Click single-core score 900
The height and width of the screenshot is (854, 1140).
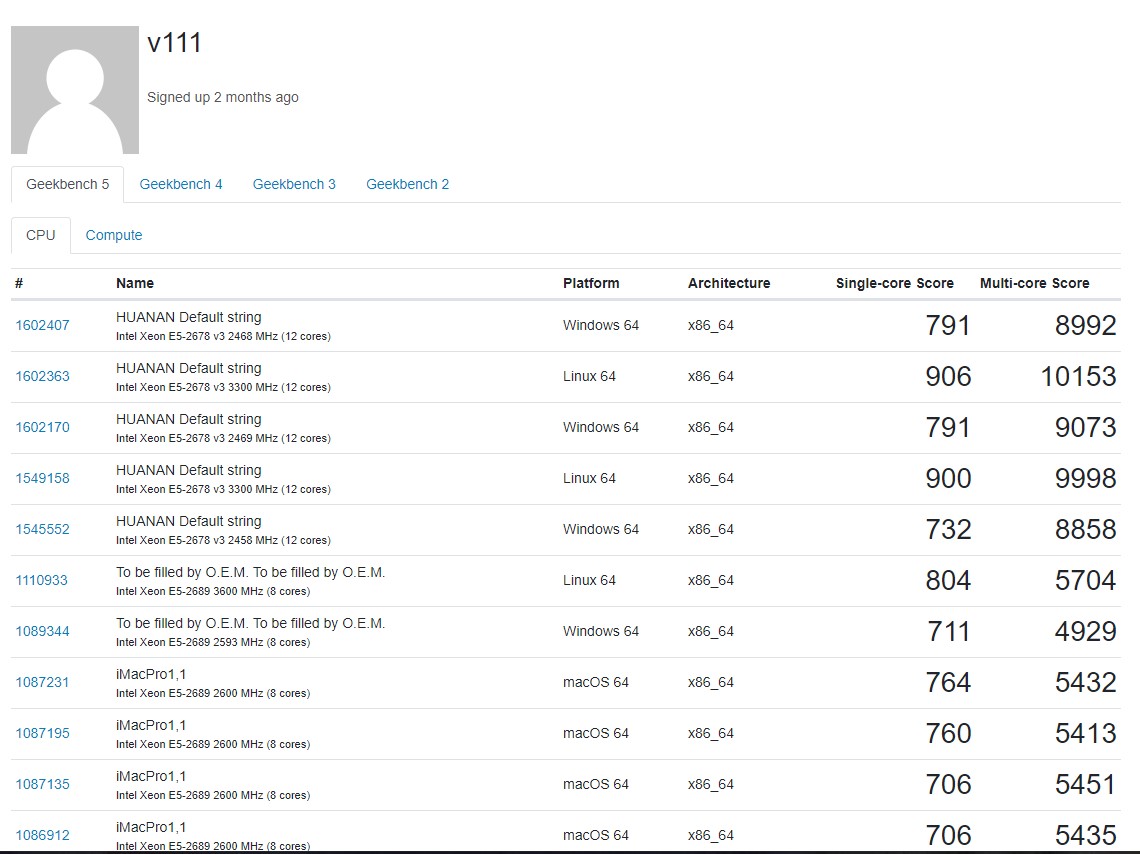(x=948, y=478)
